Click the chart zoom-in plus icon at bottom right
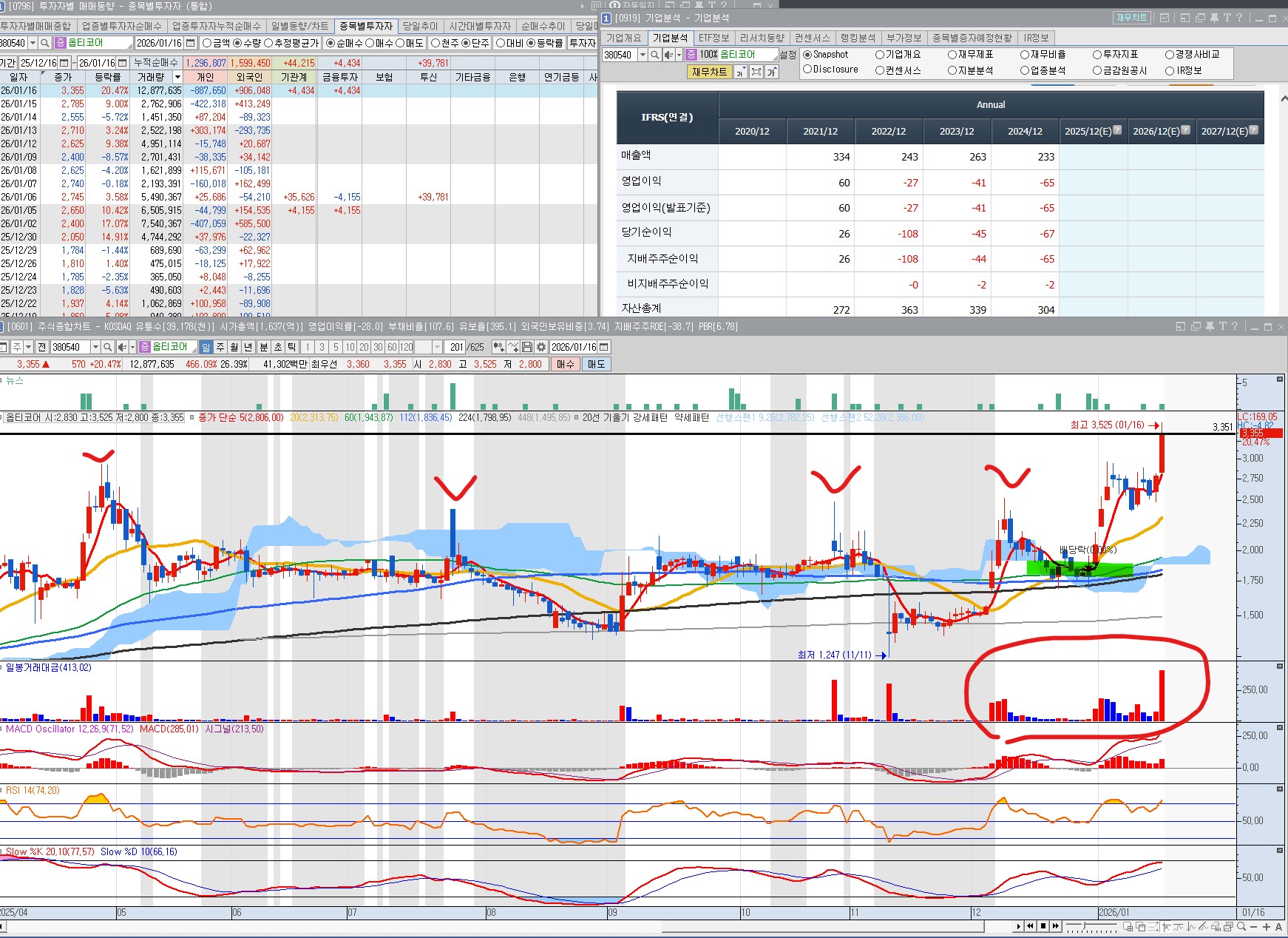Image resolution: width=1288 pixels, height=938 pixels. (x=1266, y=926)
